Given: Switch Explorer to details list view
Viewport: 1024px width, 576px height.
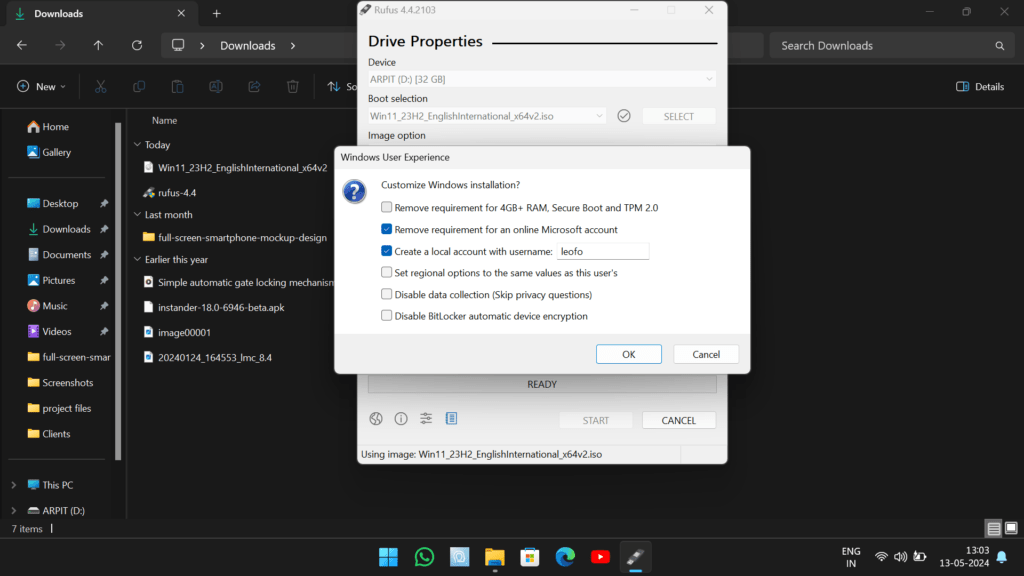Looking at the screenshot, I should [993, 528].
